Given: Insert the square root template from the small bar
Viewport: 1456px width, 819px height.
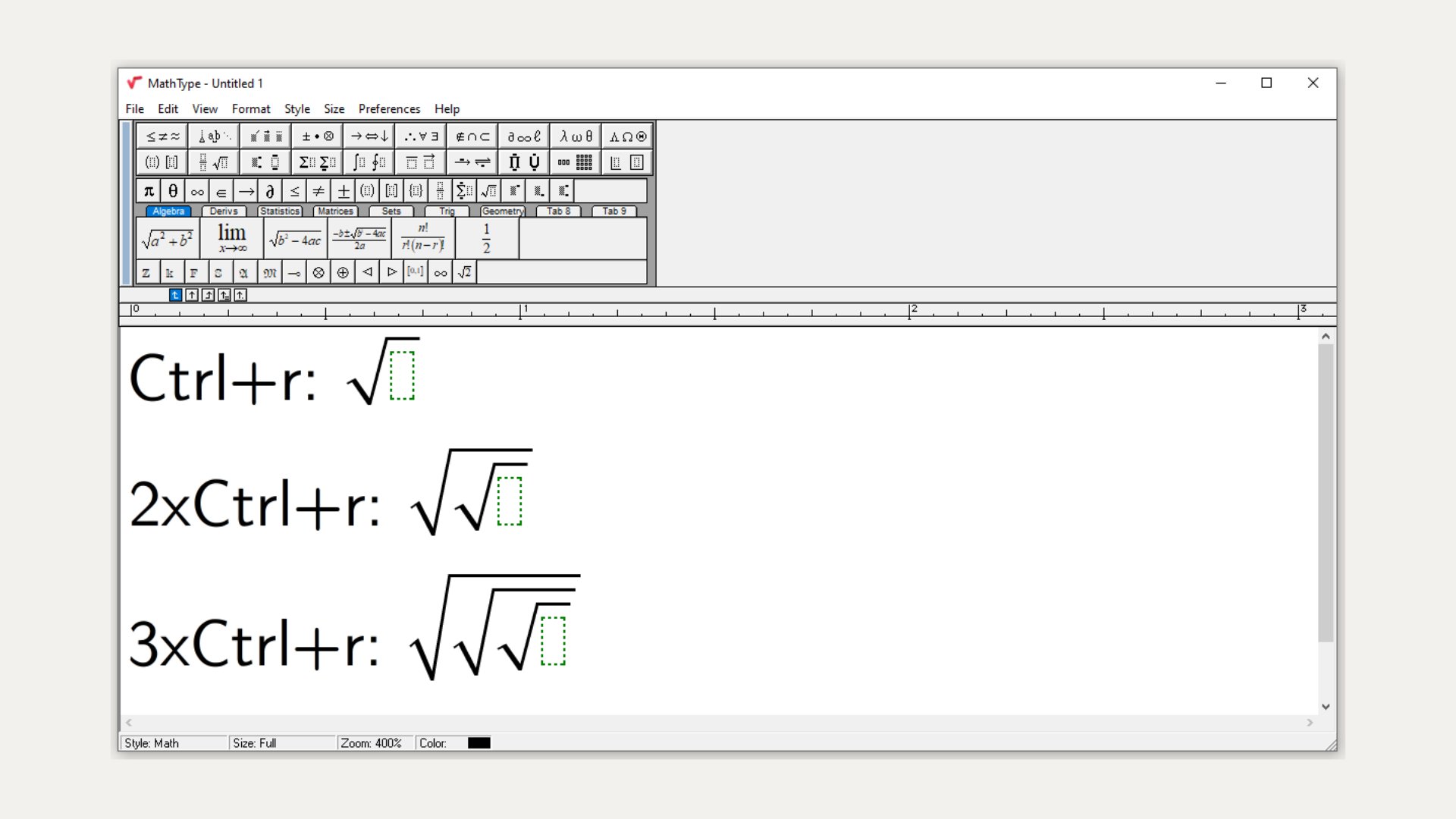Looking at the screenshot, I should click(x=489, y=190).
